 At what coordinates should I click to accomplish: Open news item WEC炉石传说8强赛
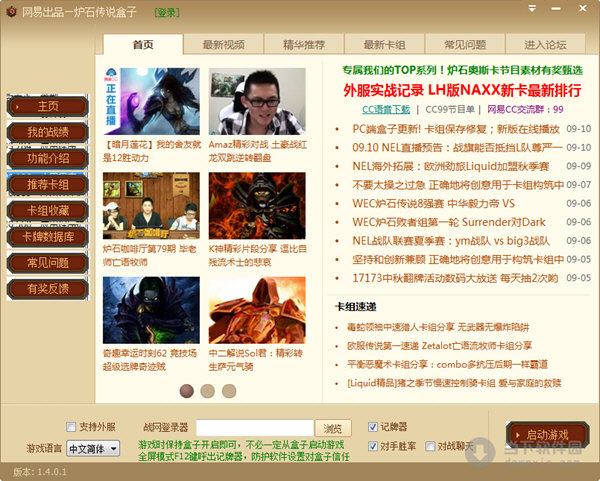434,203
